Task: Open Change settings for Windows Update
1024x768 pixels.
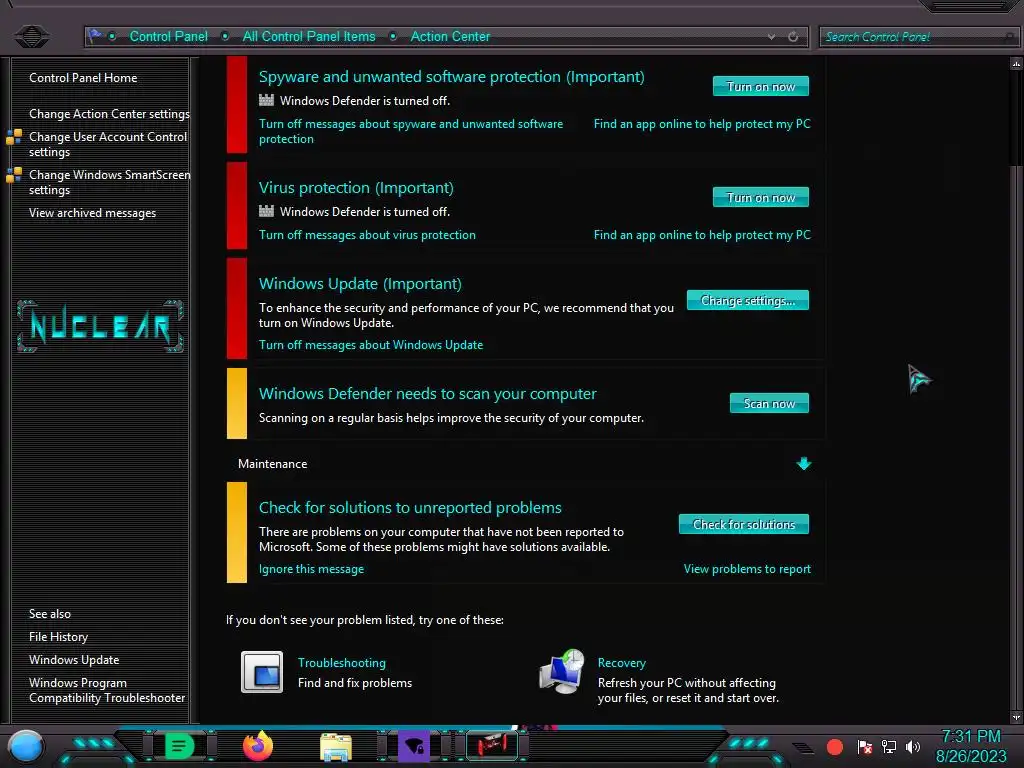Action: click(x=748, y=300)
